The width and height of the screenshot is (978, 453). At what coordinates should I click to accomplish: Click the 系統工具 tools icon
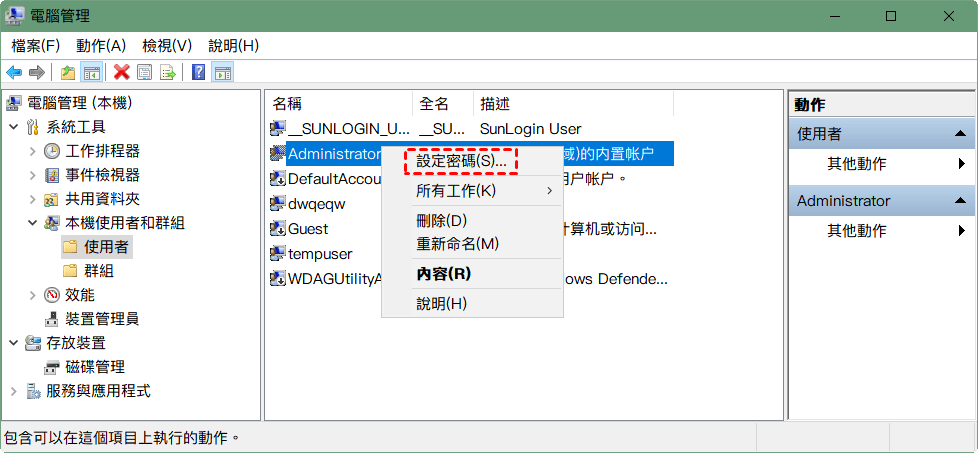click(33, 127)
